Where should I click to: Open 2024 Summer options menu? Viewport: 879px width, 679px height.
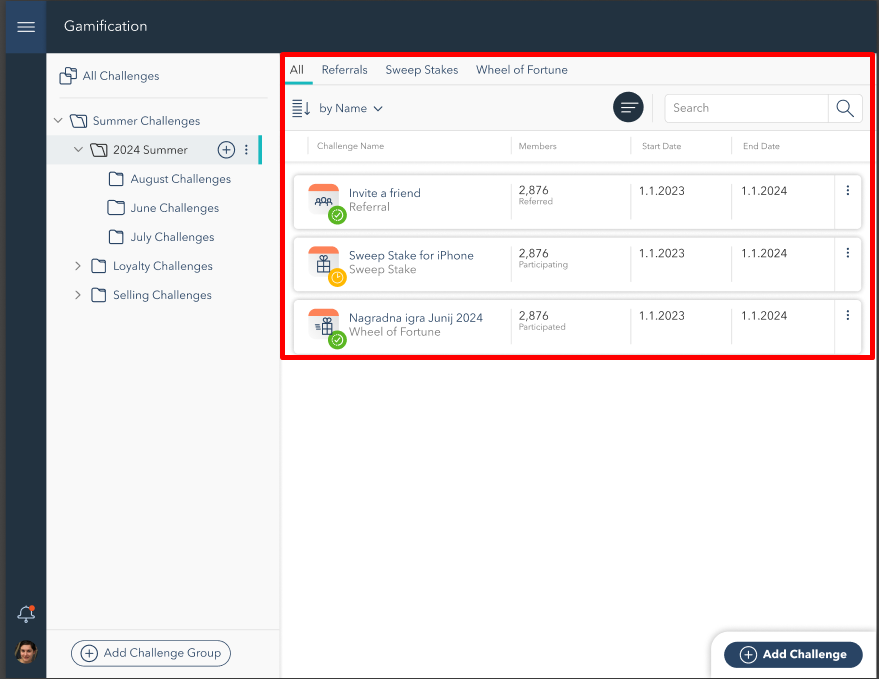(246, 150)
